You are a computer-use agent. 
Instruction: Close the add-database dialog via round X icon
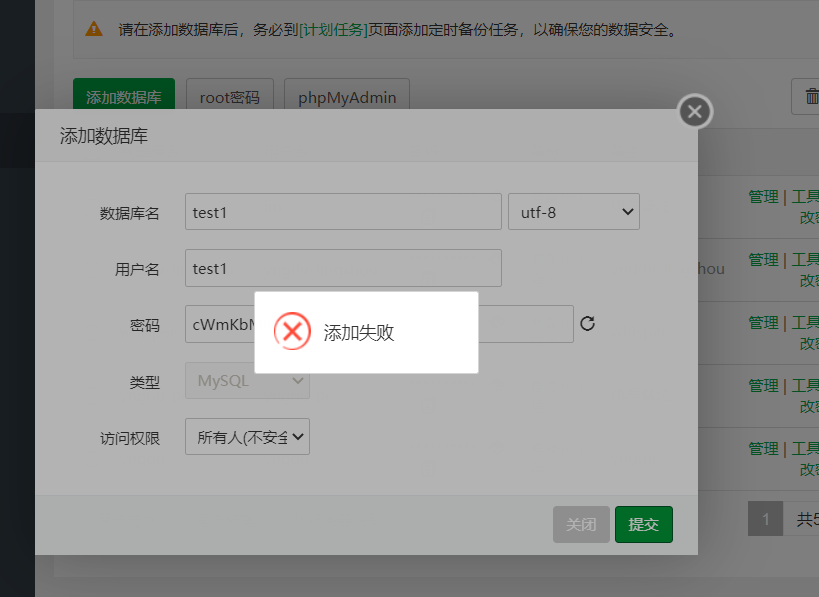695,111
